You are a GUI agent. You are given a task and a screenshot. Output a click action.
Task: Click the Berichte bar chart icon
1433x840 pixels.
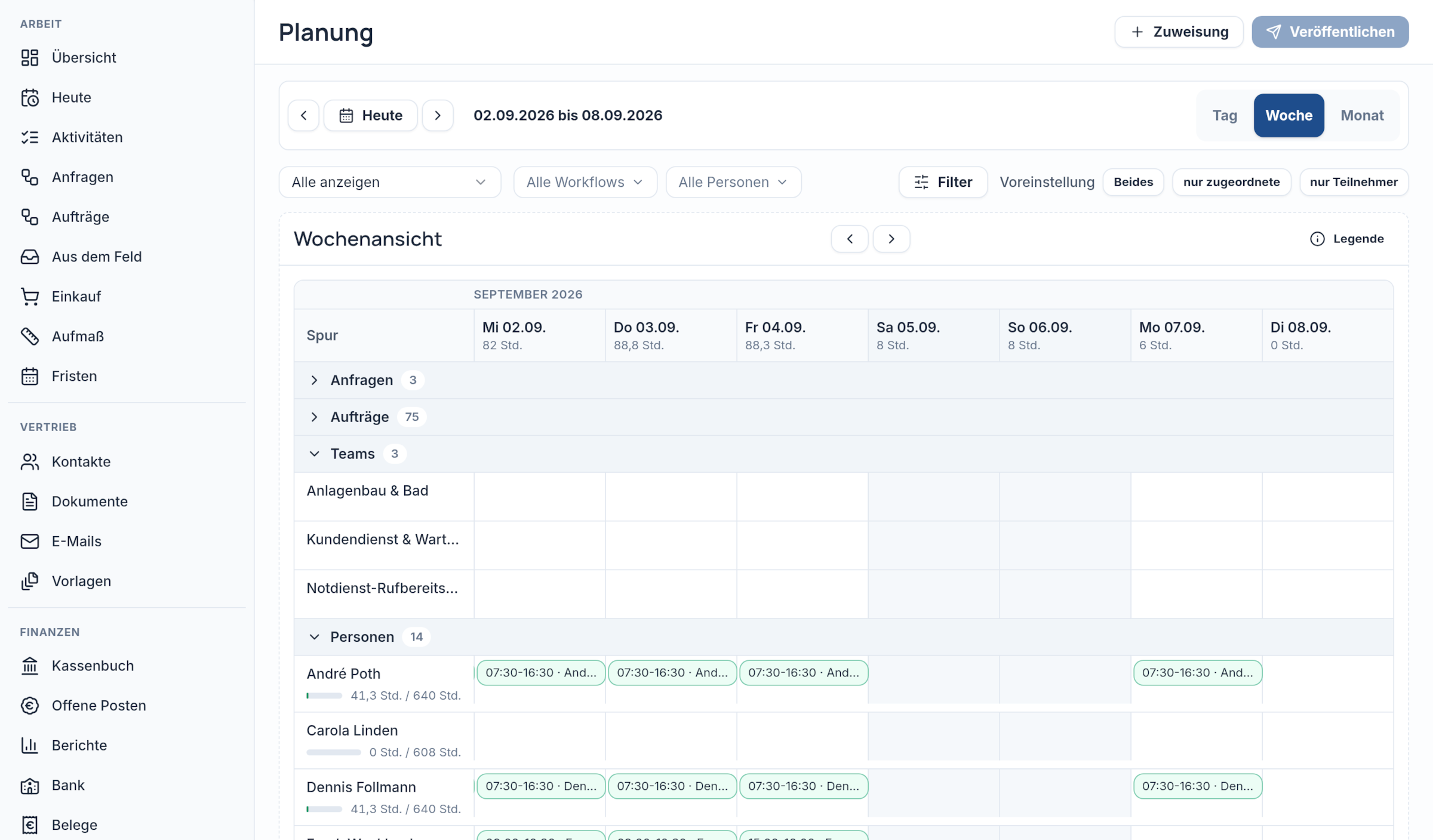[x=30, y=745]
